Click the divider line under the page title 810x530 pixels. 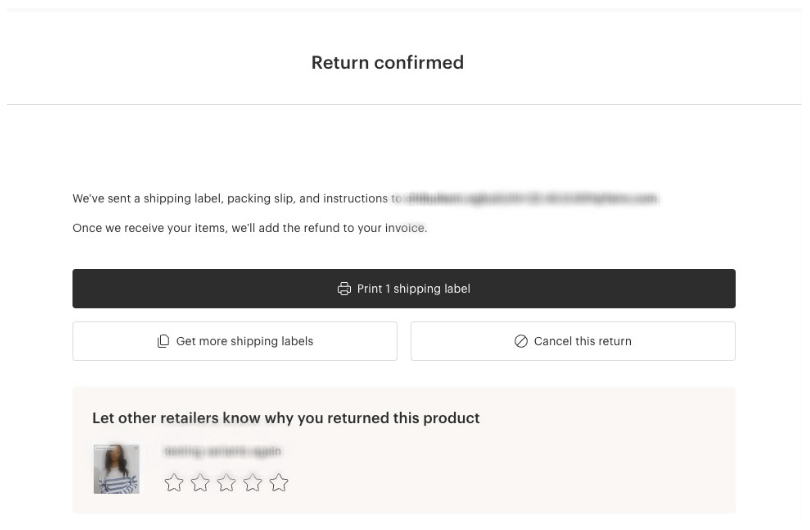click(x=404, y=104)
